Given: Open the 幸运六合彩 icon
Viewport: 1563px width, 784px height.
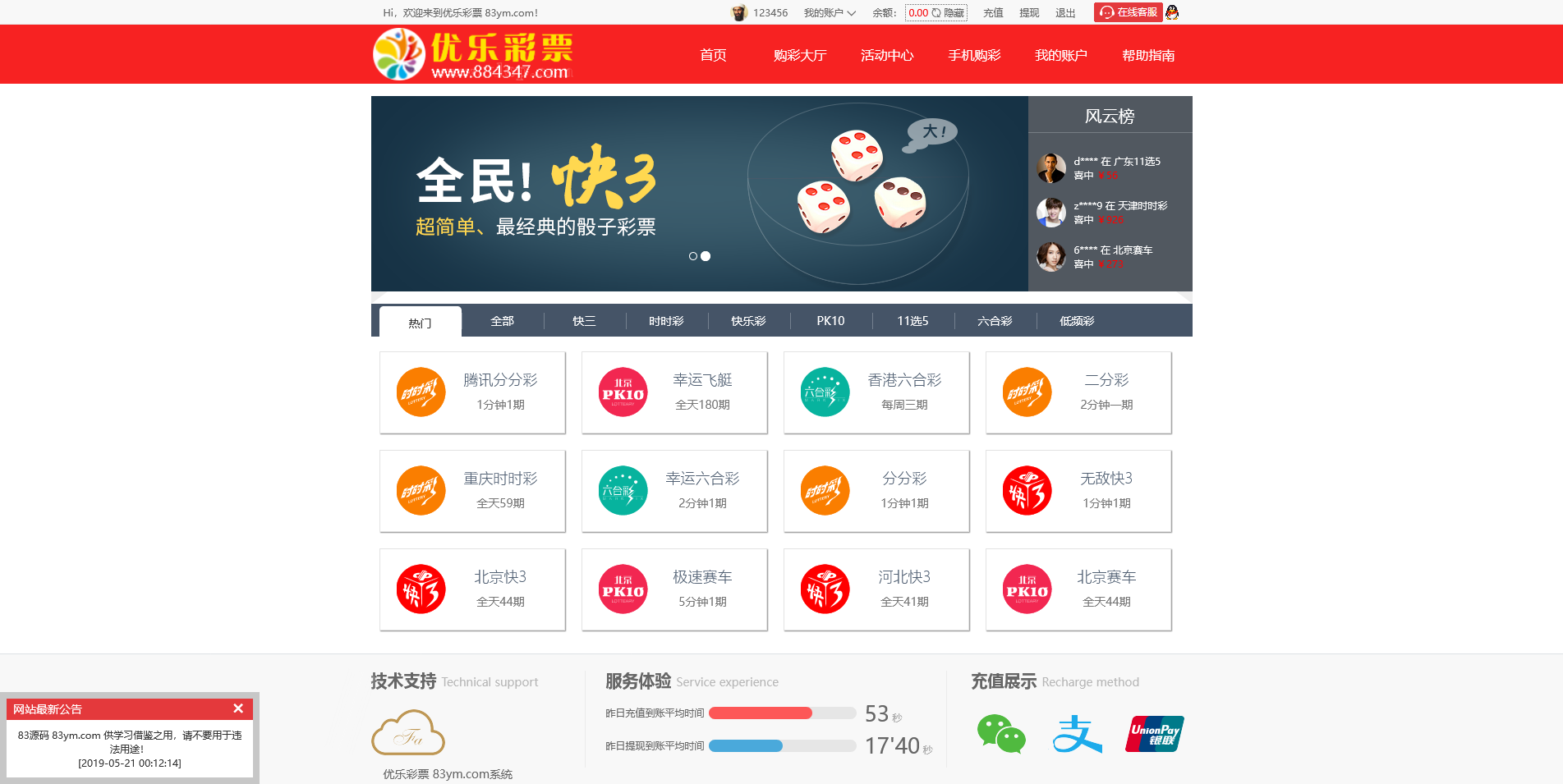Looking at the screenshot, I should point(623,491).
